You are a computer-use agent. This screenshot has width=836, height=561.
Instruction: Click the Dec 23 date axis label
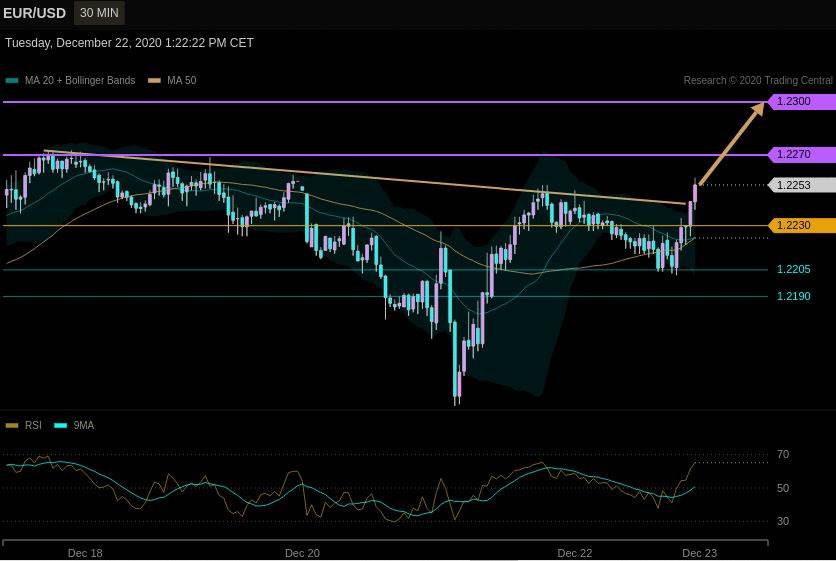(x=700, y=553)
